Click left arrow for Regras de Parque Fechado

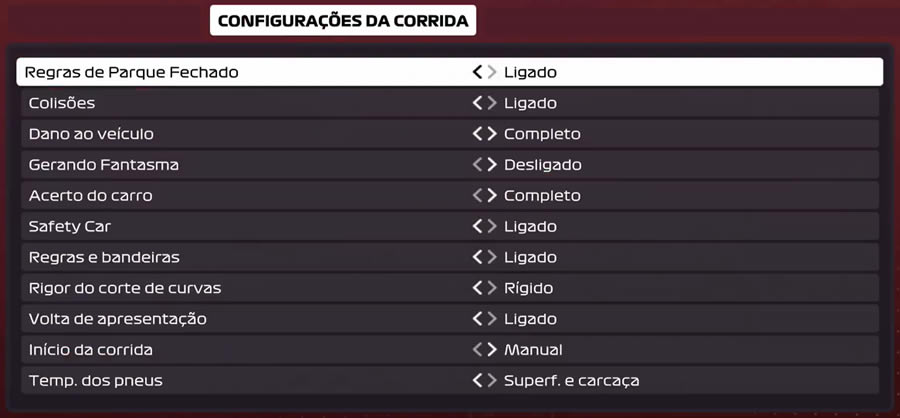tap(478, 72)
